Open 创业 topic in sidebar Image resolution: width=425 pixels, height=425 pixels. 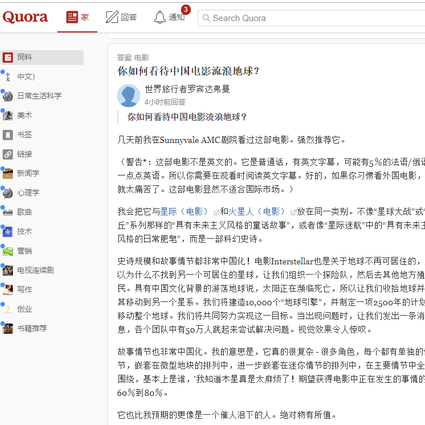point(24,309)
